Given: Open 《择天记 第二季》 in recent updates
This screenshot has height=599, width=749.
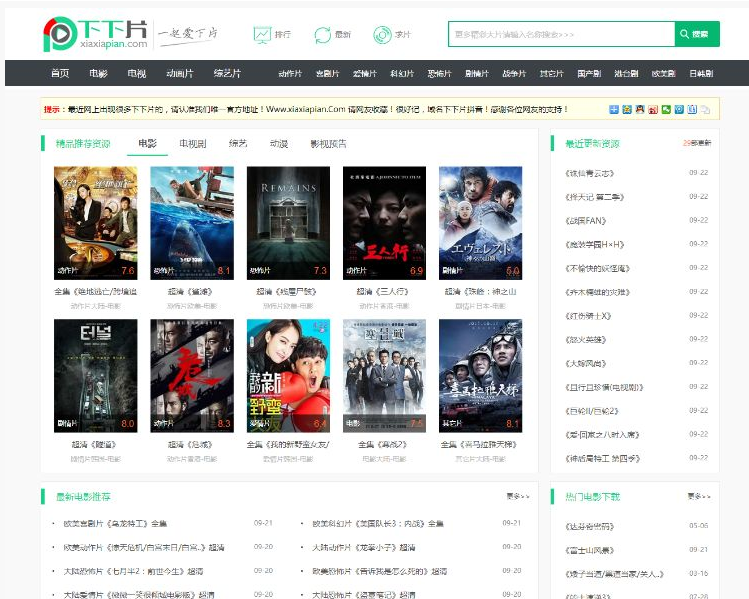Looking at the screenshot, I should [x=594, y=197].
